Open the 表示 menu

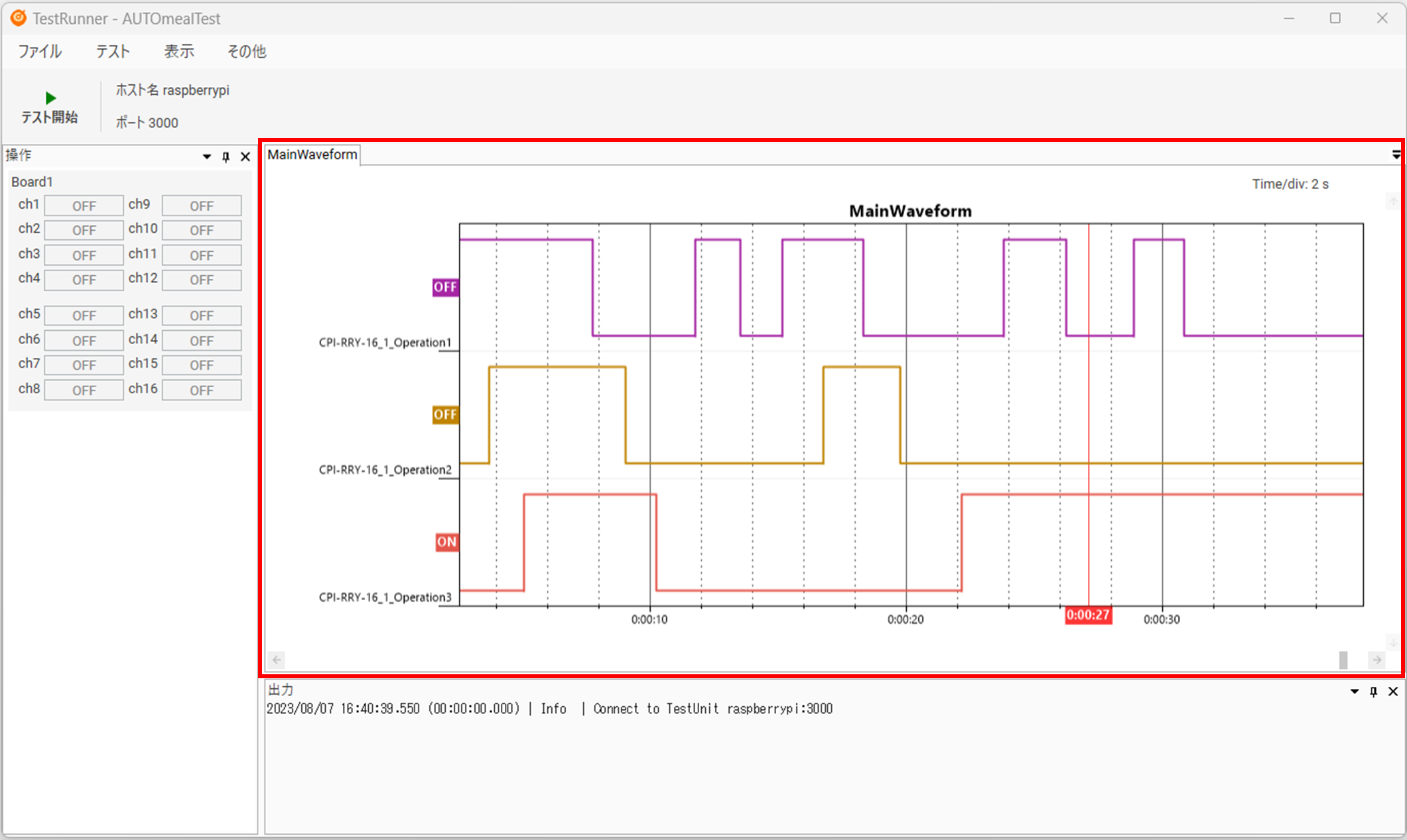click(178, 51)
